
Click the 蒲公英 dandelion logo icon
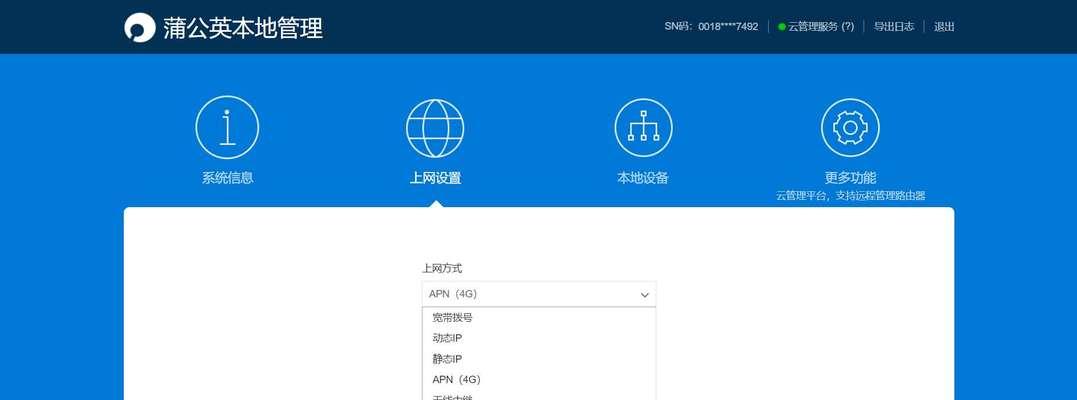click(140, 27)
